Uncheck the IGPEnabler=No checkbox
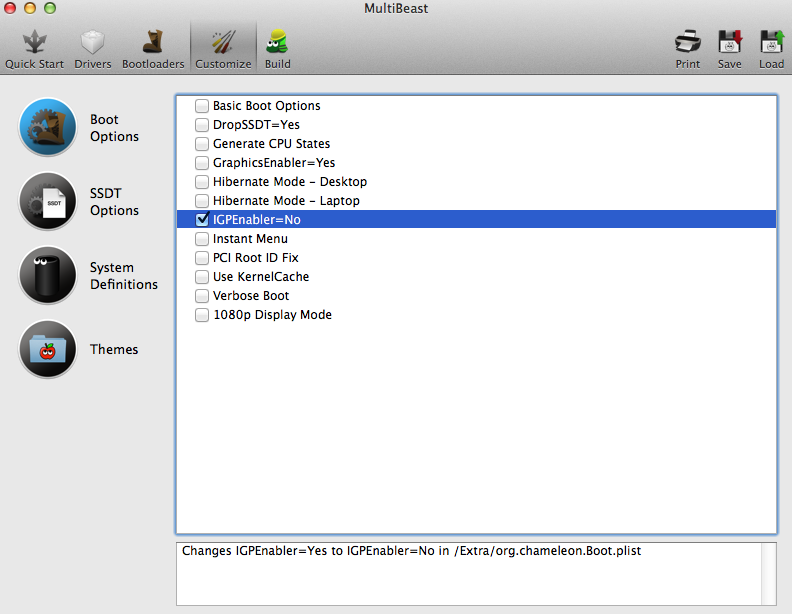The width and height of the screenshot is (792, 614). pyautogui.click(x=202, y=219)
